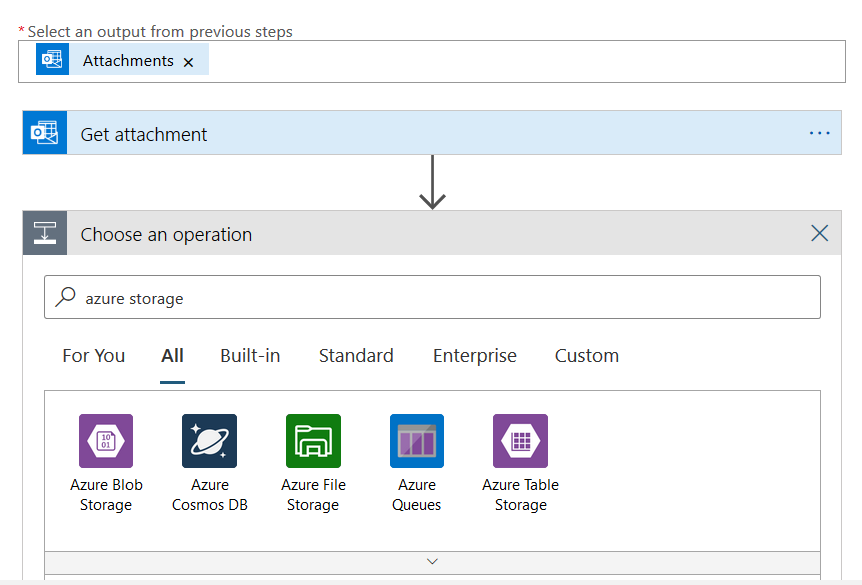
Task: Open the Enterprise connectors tab
Action: click(475, 356)
